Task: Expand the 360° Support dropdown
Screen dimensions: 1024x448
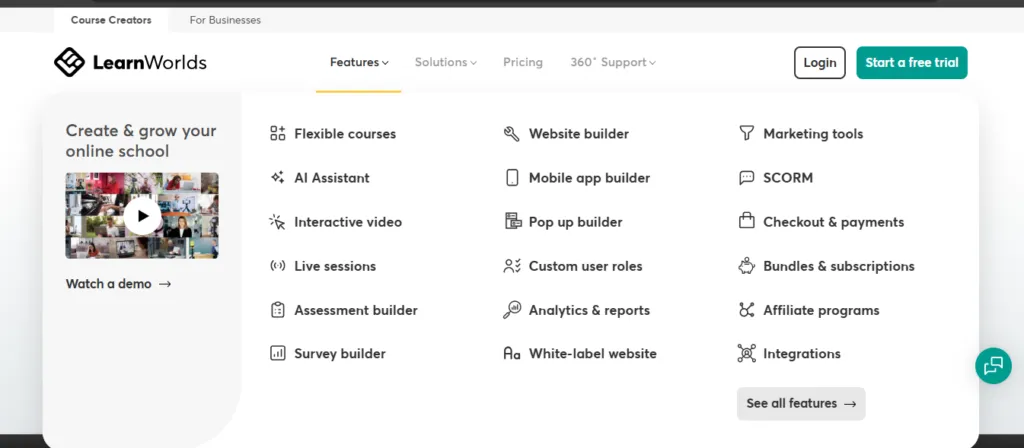Action: [x=612, y=62]
